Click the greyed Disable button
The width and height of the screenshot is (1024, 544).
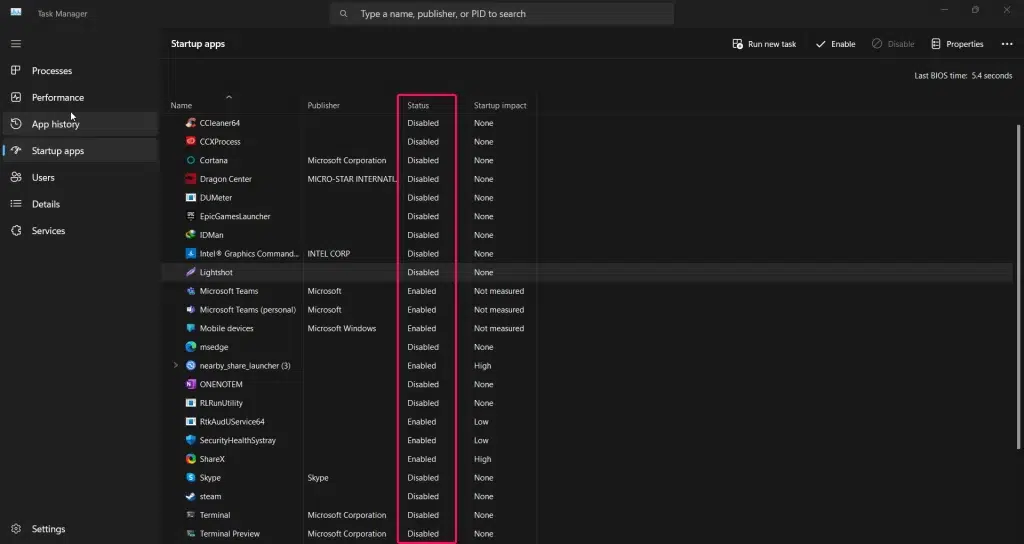click(893, 44)
